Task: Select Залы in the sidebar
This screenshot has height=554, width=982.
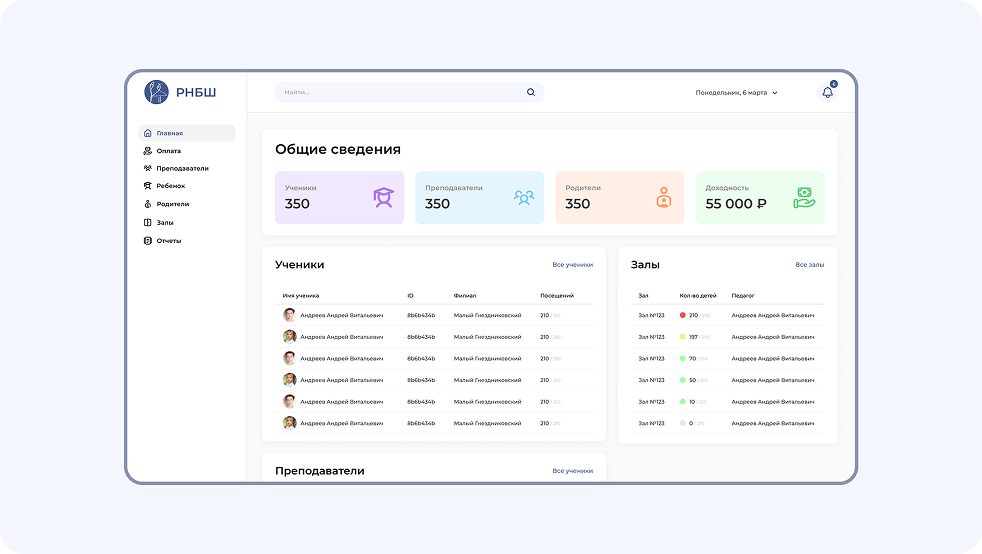Action: point(165,223)
